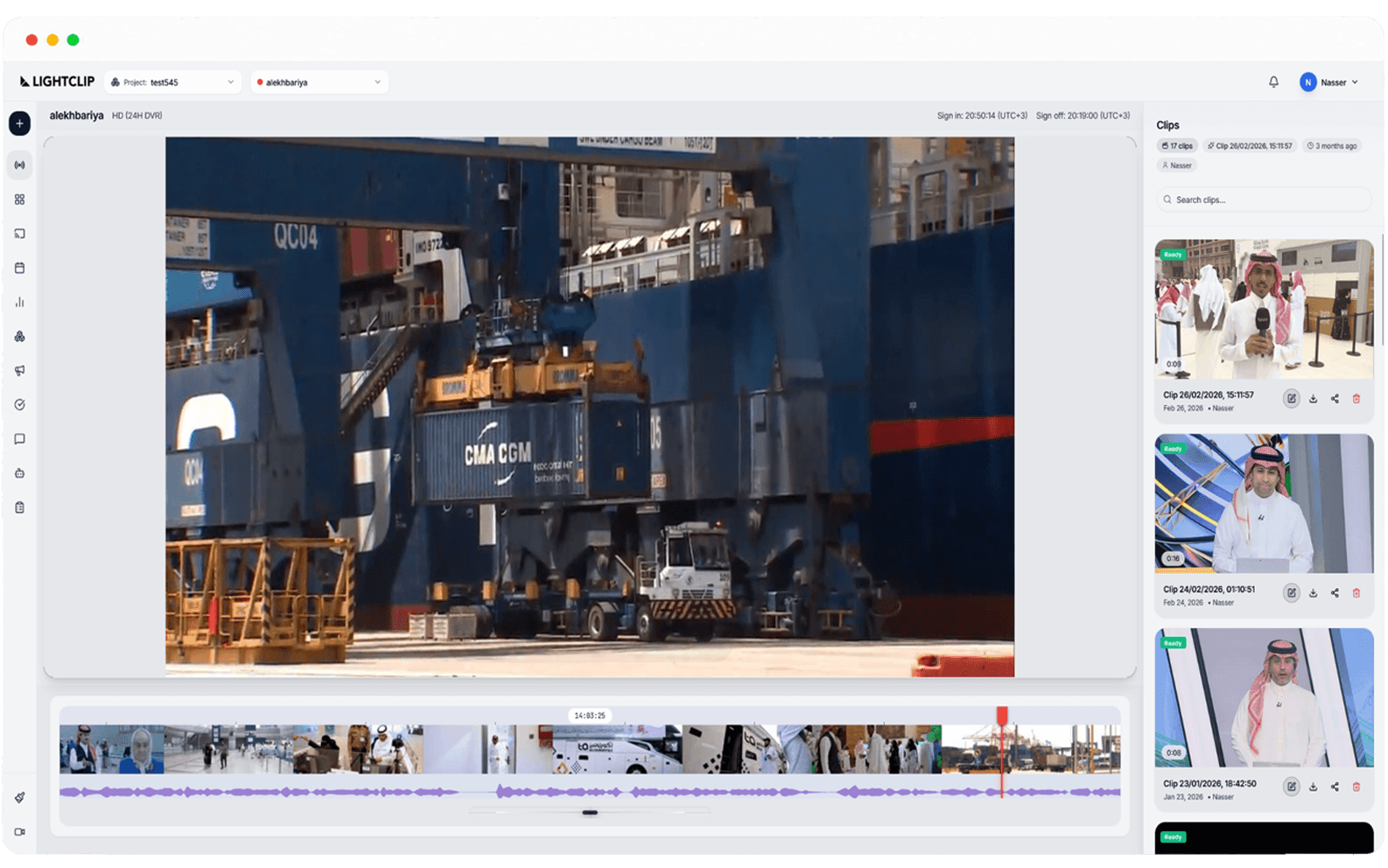Edit Clip 24/02/2026, 01:10:51

(1291, 593)
